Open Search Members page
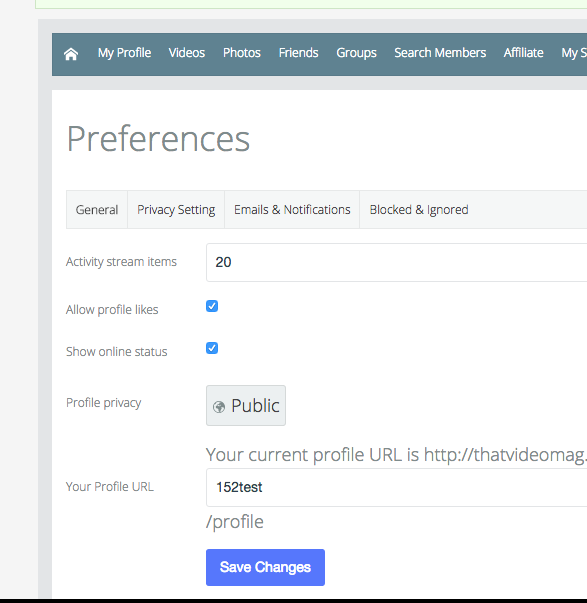The height and width of the screenshot is (603, 587). coord(440,53)
